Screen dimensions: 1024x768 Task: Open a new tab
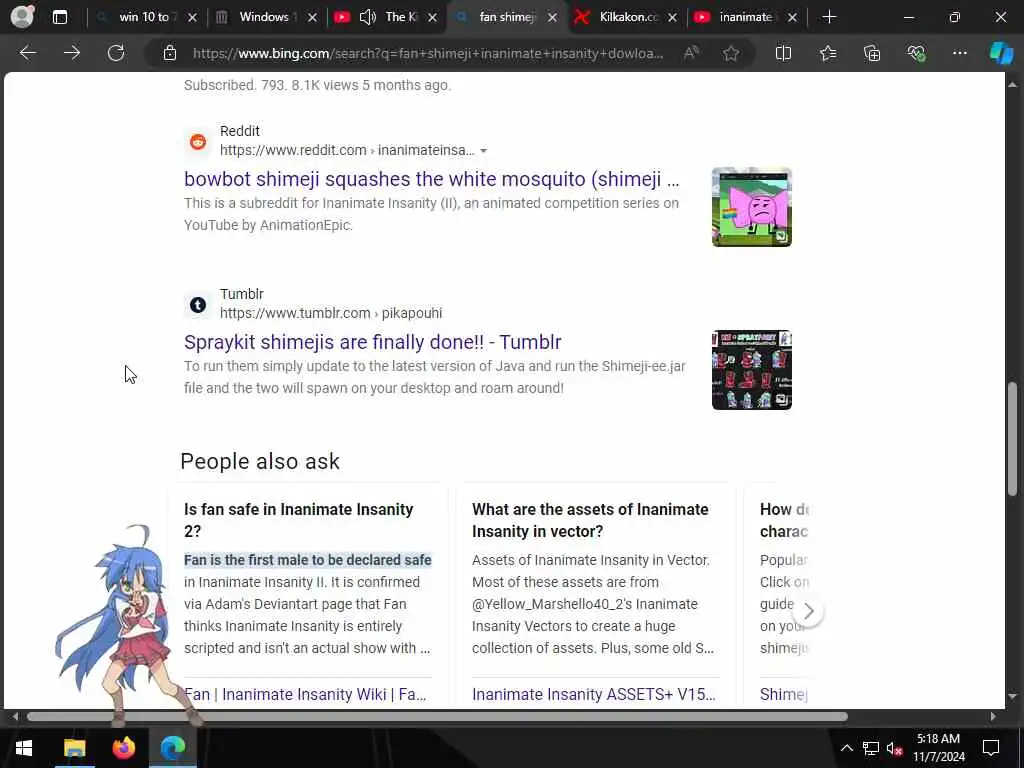click(x=829, y=17)
